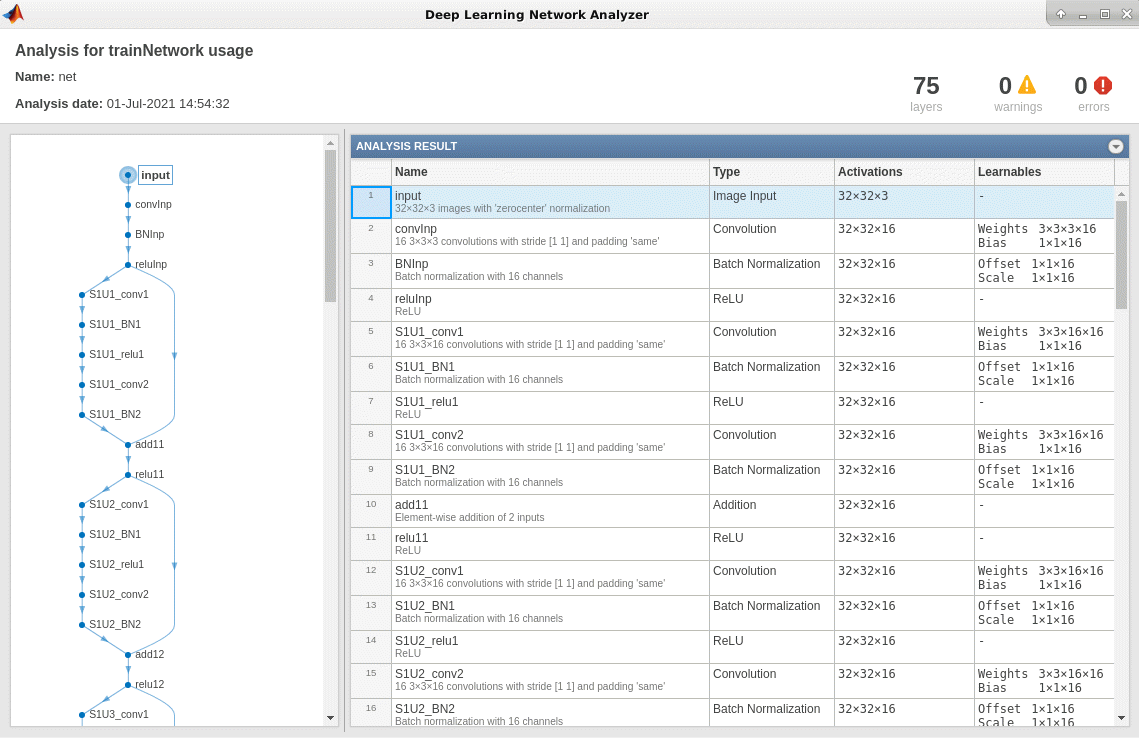Screen dimensions: 1139x738
Task: Open the Analysis Result panel dropdown arrow
Action: point(1116,146)
